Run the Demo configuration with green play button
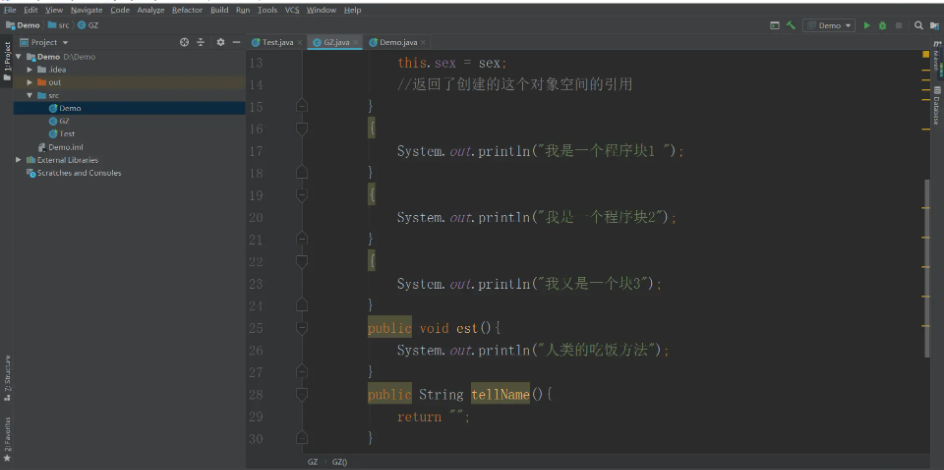 tap(867, 25)
